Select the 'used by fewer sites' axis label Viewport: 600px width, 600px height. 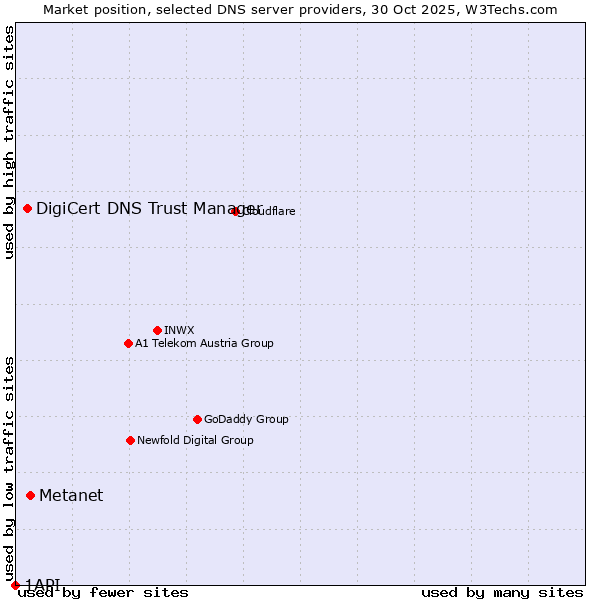[x=103, y=592]
